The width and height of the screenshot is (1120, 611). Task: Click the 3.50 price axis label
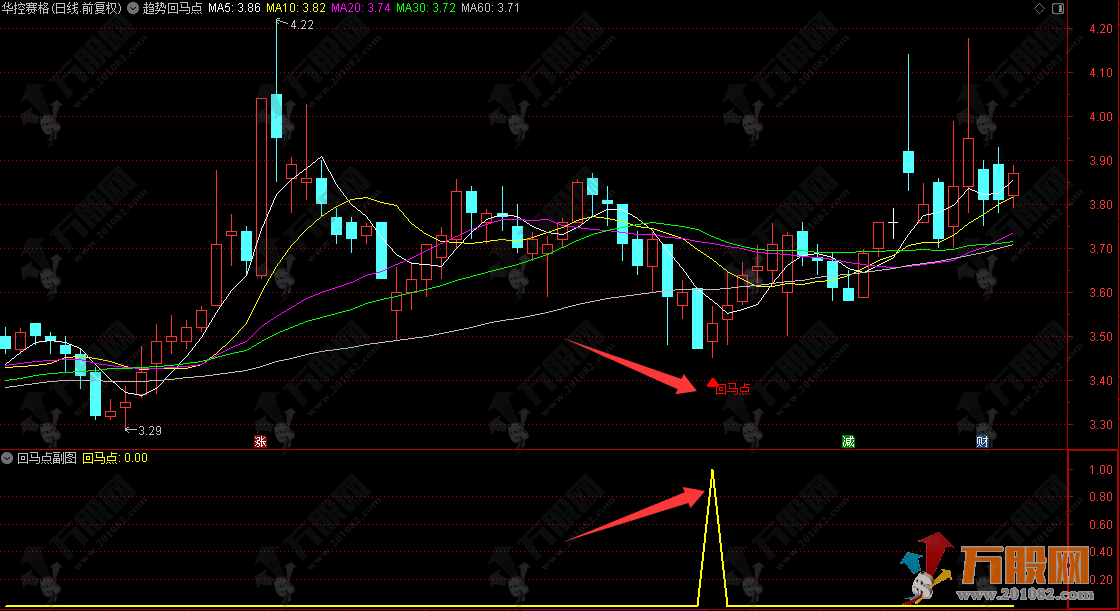(x=1101, y=337)
